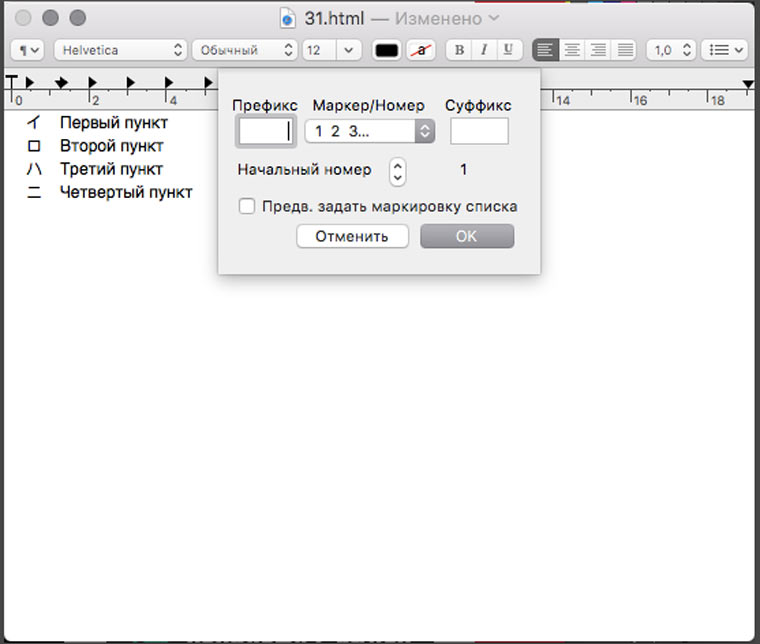Click the first-line indent marker at ruler zero

click(x=11, y=83)
